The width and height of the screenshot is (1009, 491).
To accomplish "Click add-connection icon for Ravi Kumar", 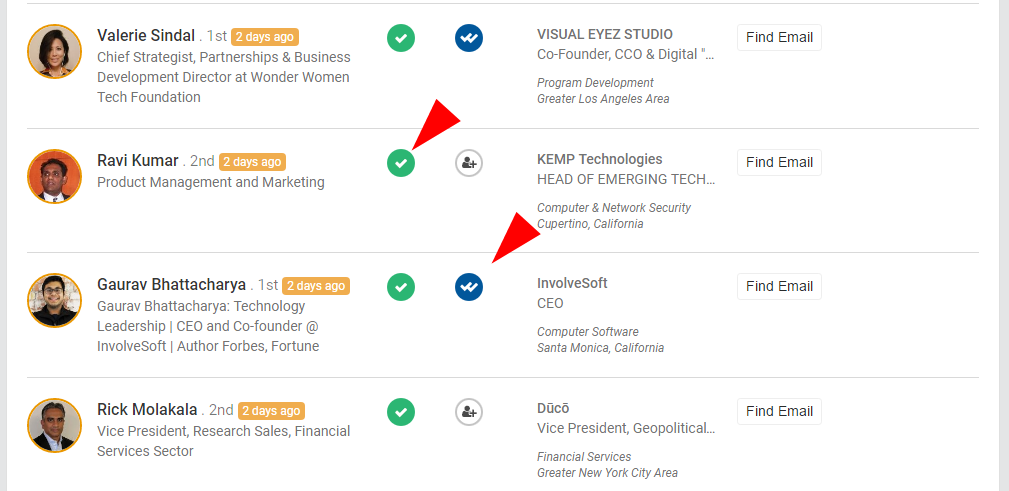I will pyautogui.click(x=469, y=163).
